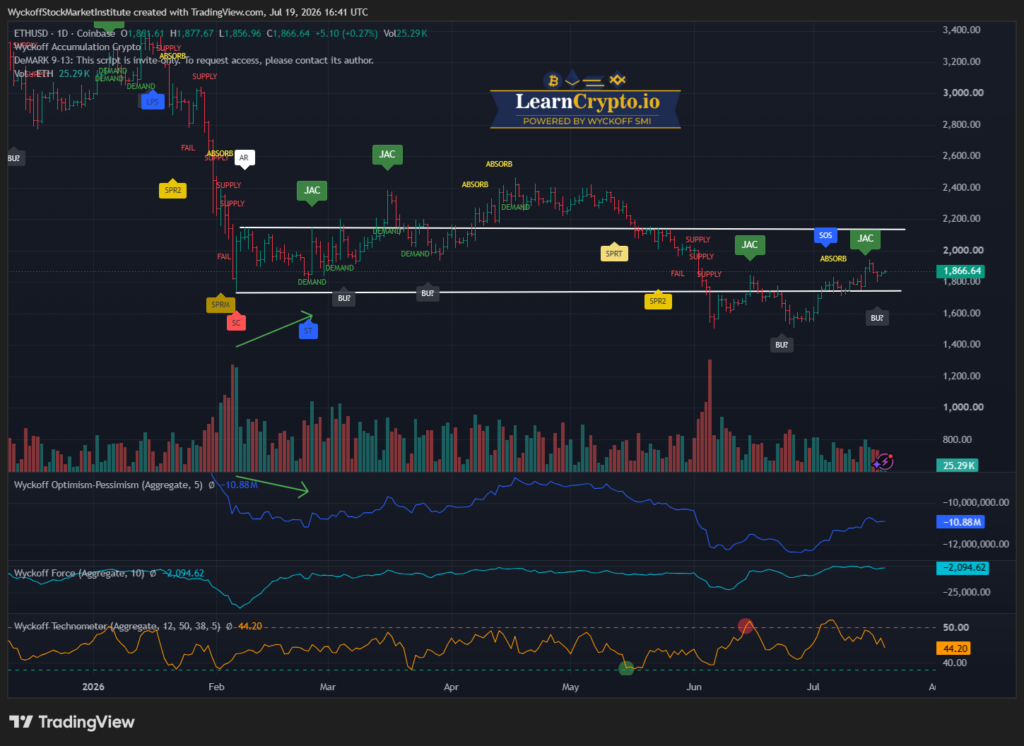Click the SPRT marker below the May decline
The width and height of the screenshot is (1024, 746).
[x=614, y=253]
